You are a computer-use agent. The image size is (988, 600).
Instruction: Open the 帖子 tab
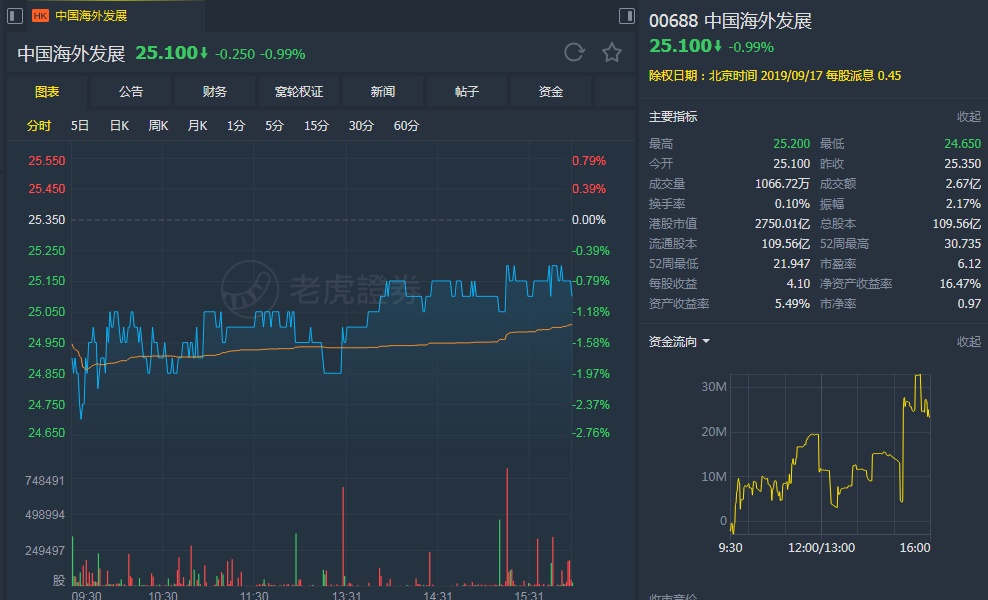click(466, 91)
